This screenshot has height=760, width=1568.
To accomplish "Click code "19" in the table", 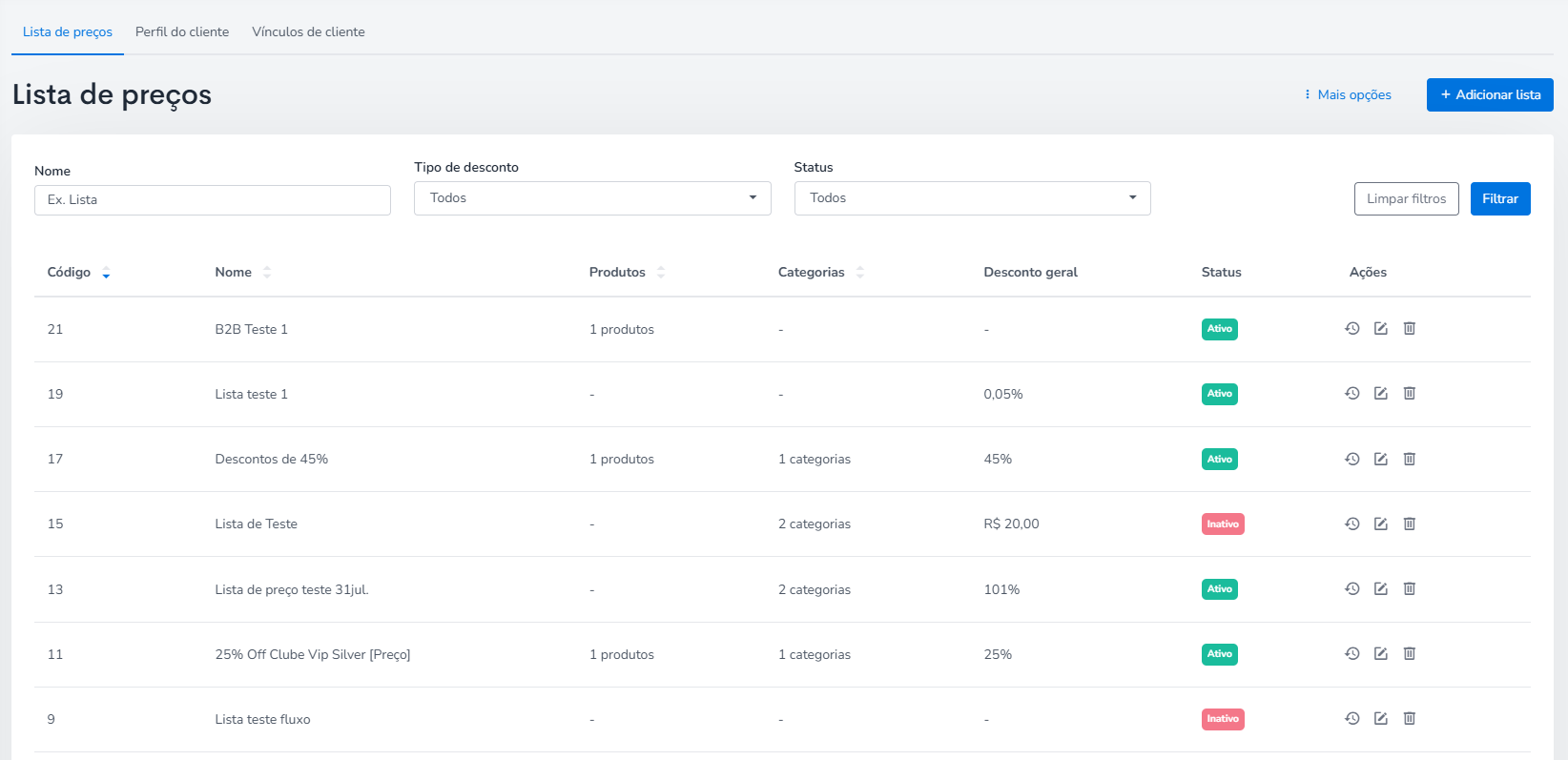I will [55, 394].
